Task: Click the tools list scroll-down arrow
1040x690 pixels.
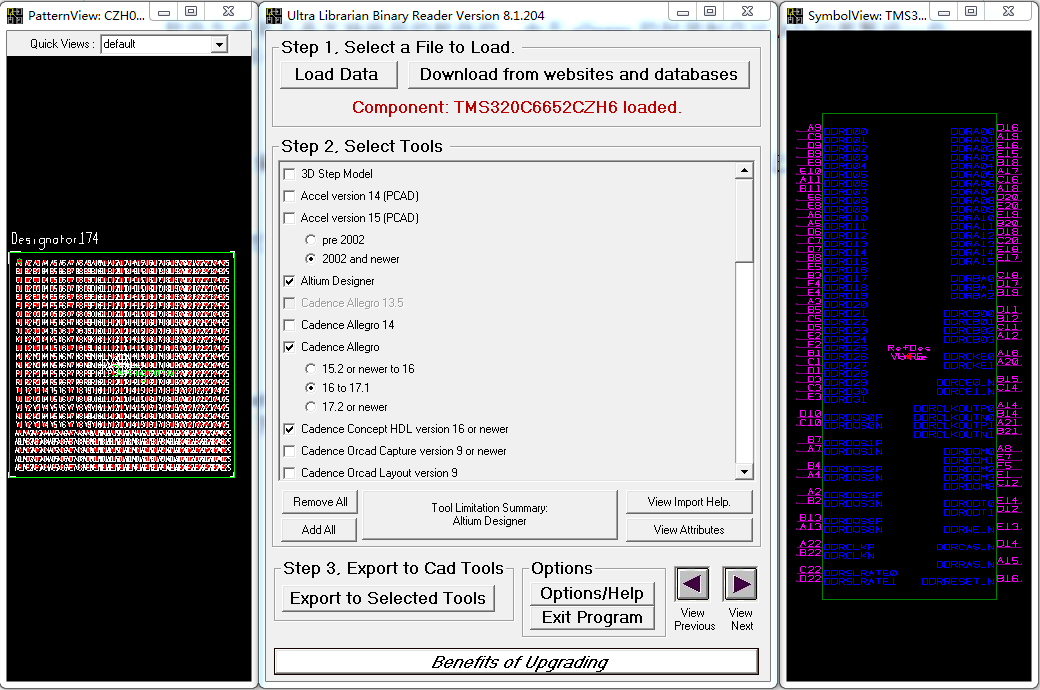Action: point(744,472)
